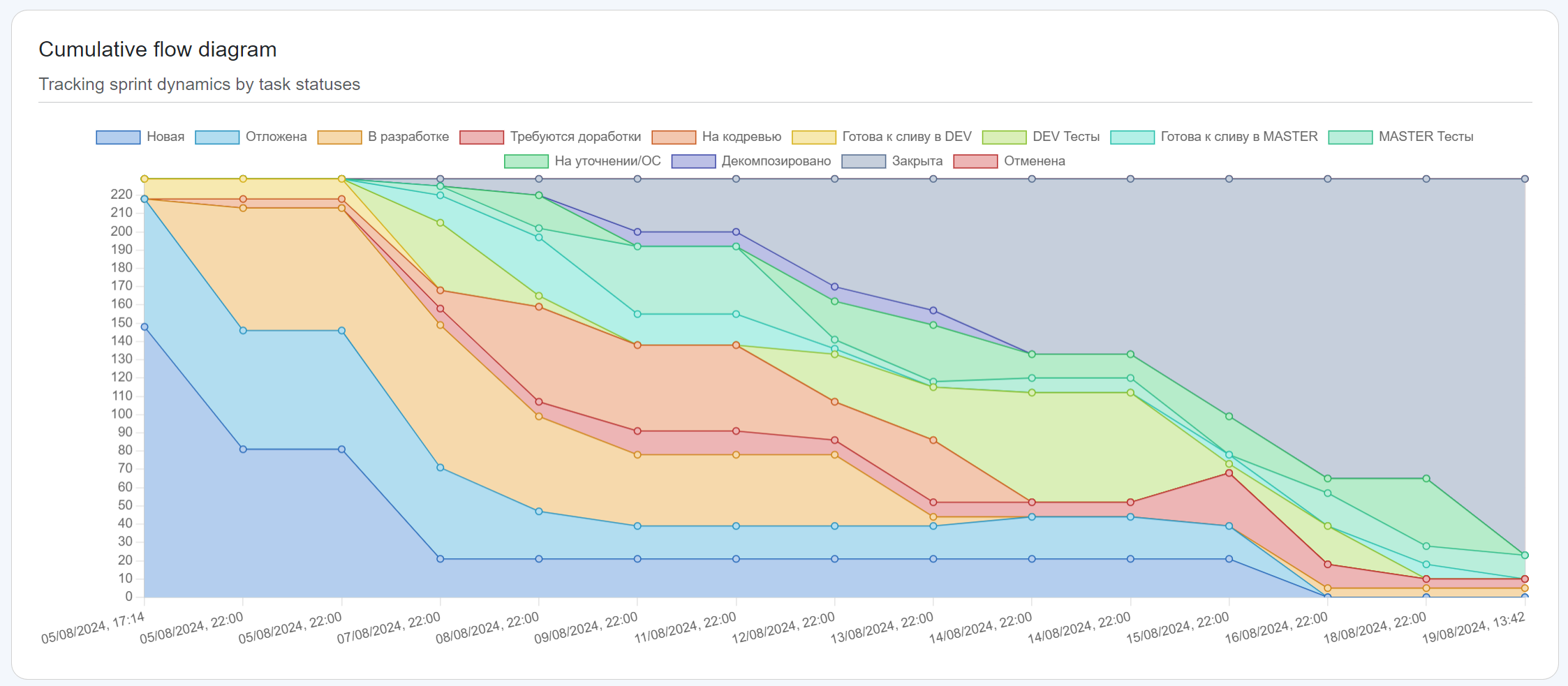1568x686 pixels.
Task: Click Требуются доработки point at 15/08/2024, 22:00
Action: pos(1229,473)
